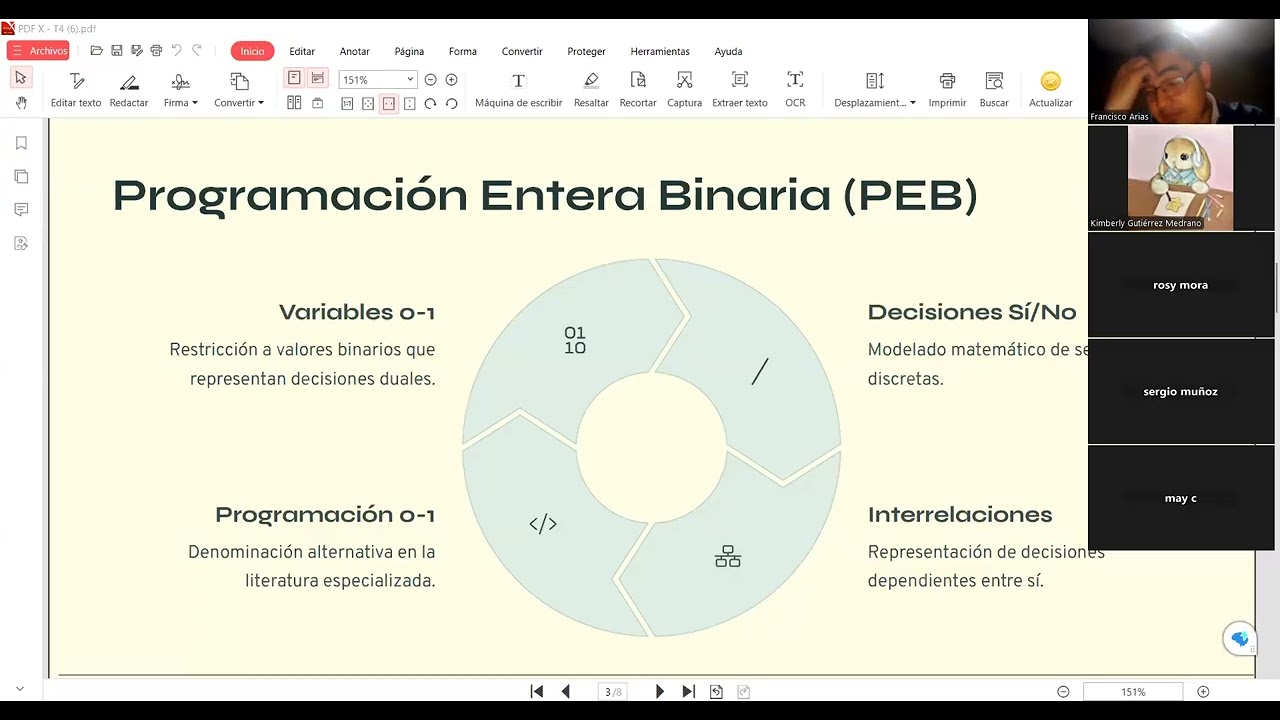1280x720 pixels.
Task: Click status bar zoom in plus
Action: 1203,691
